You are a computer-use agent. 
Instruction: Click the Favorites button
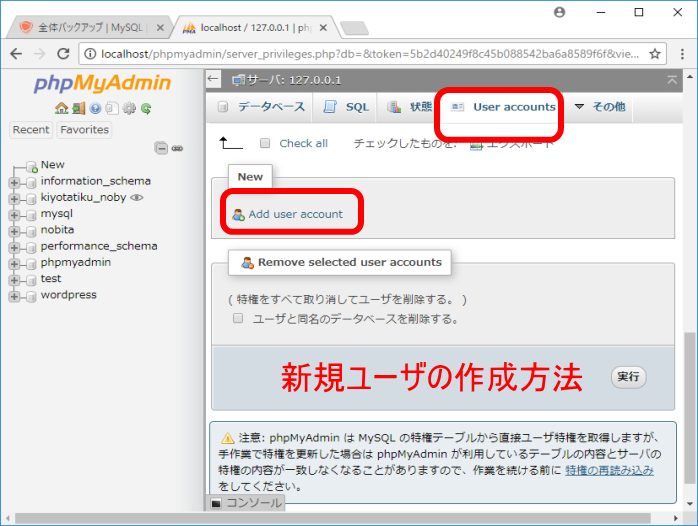tap(85, 130)
